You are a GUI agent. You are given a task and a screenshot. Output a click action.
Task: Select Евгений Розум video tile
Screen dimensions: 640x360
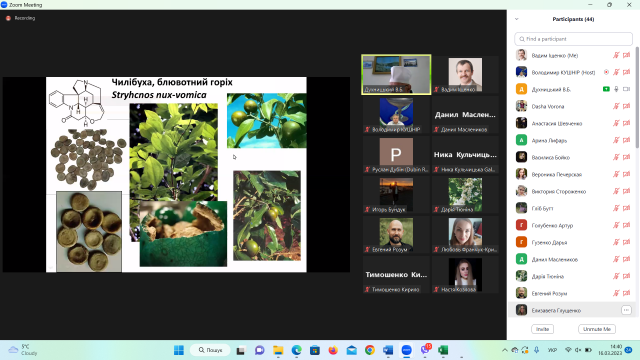click(x=396, y=235)
